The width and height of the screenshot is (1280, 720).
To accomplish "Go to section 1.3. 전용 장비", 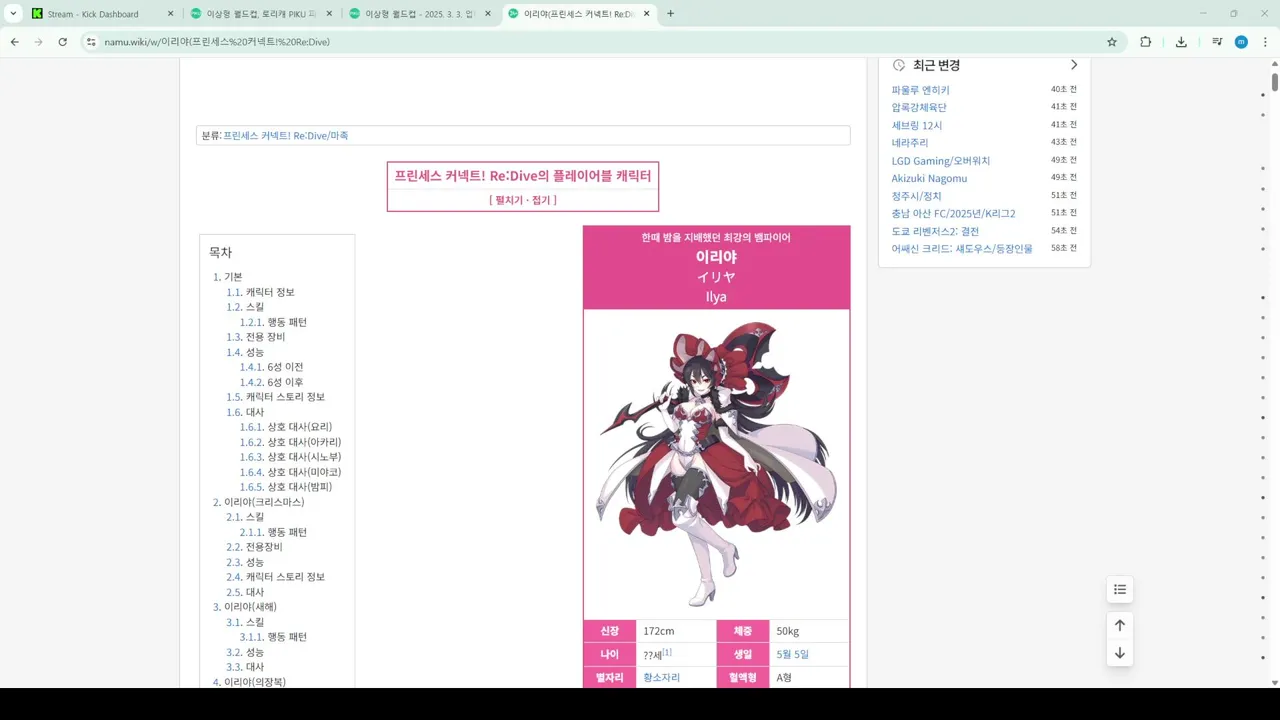I will click(x=255, y=337).
